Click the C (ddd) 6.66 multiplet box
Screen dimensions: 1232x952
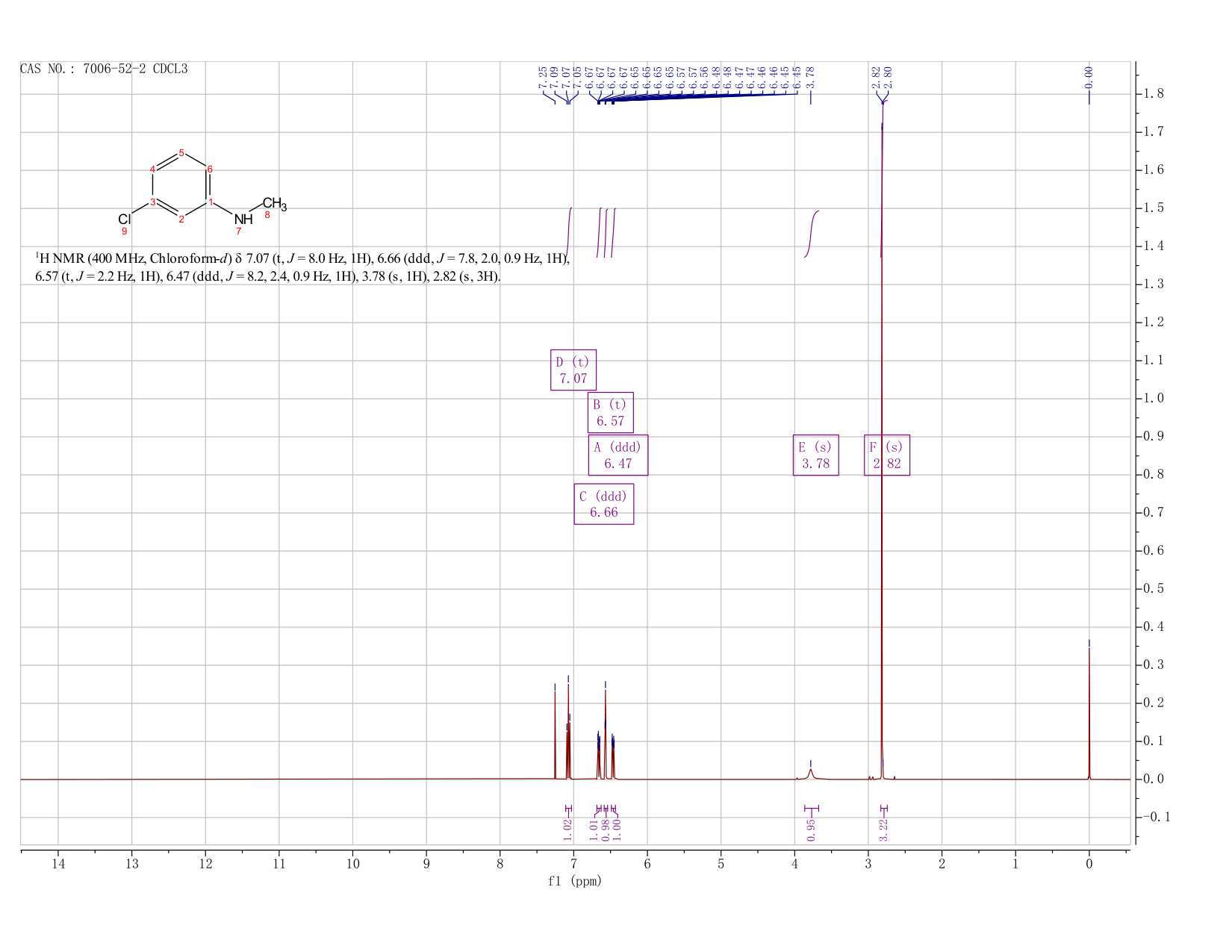(604, 504)
